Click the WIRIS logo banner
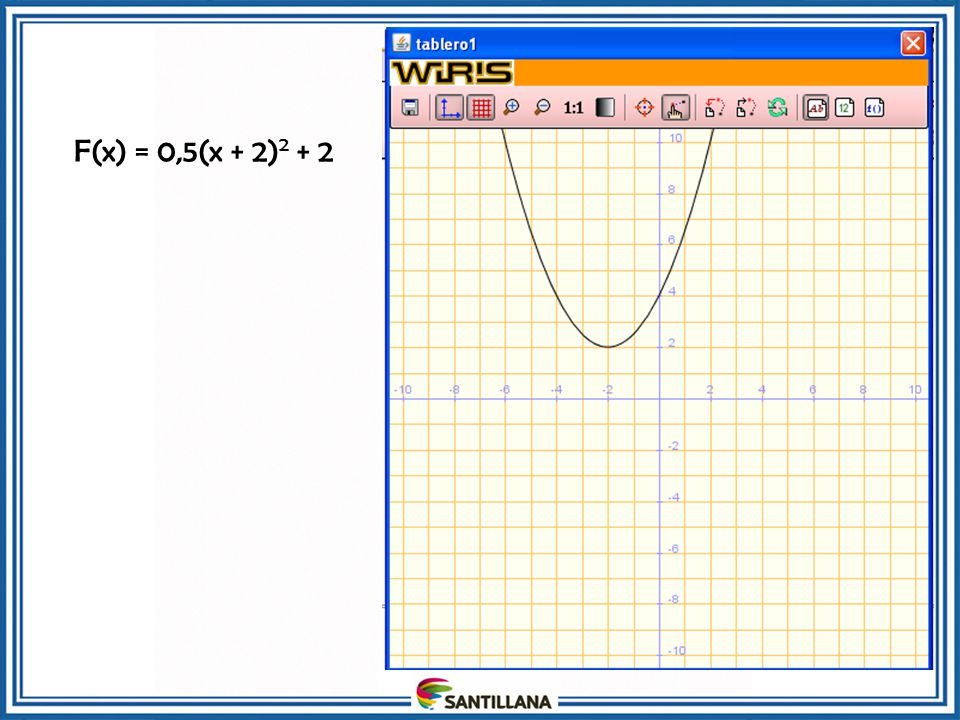Viewport: 960px width, 720px height. (x=452, y=72)
